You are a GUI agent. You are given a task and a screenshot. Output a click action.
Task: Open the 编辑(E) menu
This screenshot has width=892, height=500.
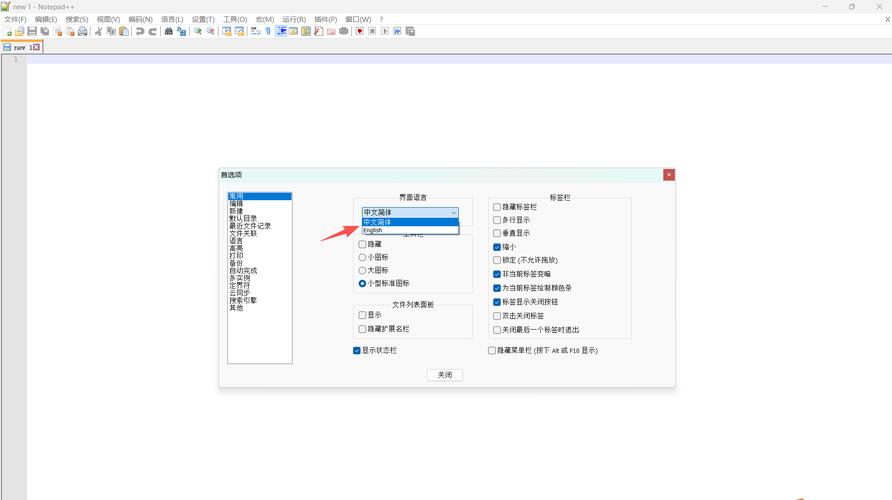point(46,19)
